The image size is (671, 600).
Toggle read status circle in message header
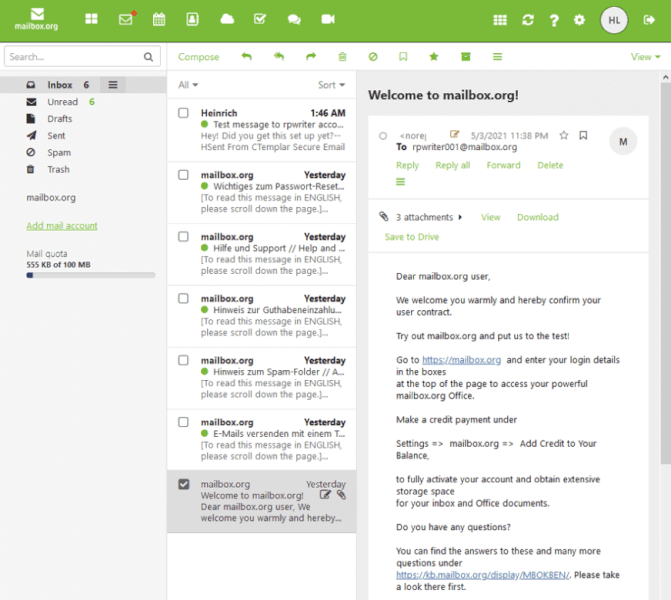(x=383, y=136)
